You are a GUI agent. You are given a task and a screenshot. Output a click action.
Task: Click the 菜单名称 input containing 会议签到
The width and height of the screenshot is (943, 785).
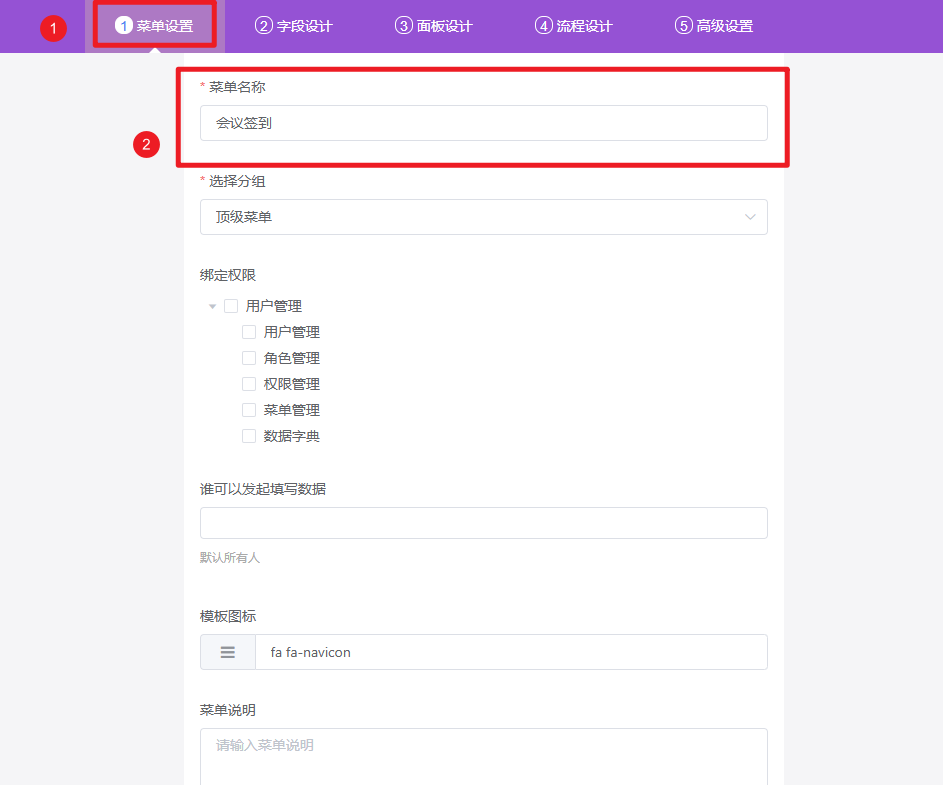[x=484, y=123]
